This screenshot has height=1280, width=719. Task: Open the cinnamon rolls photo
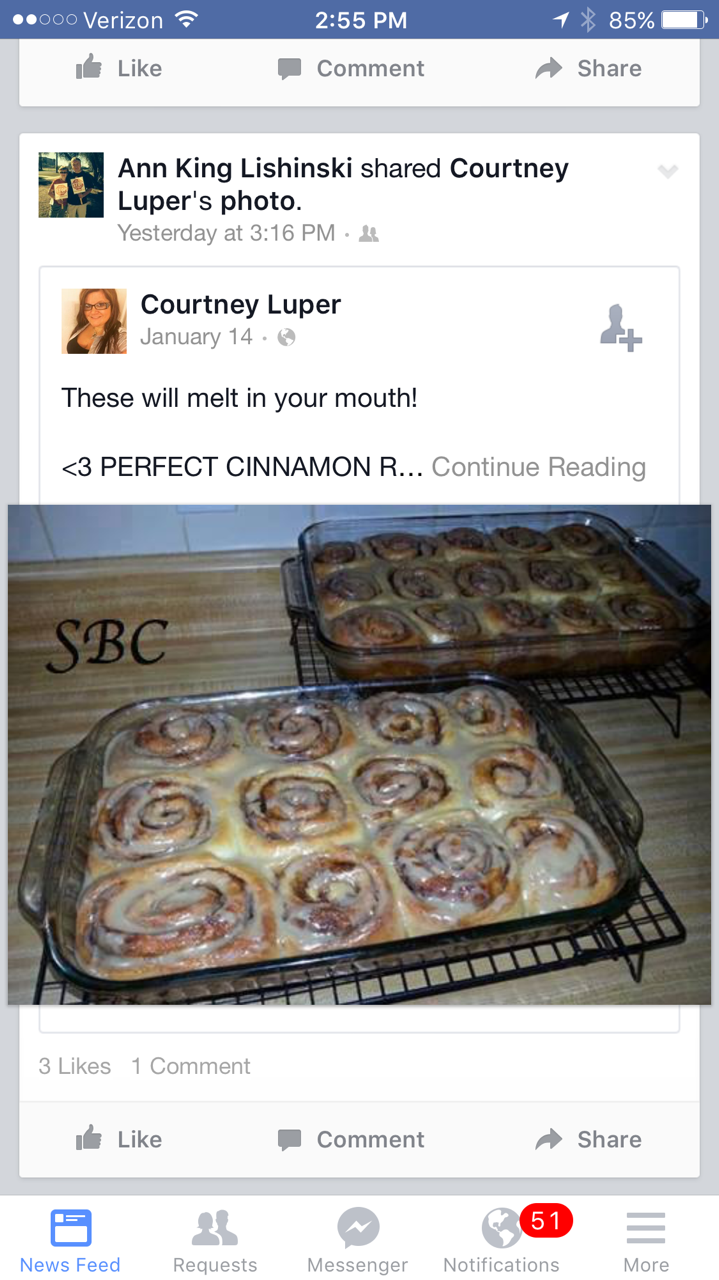click(359, 754)
